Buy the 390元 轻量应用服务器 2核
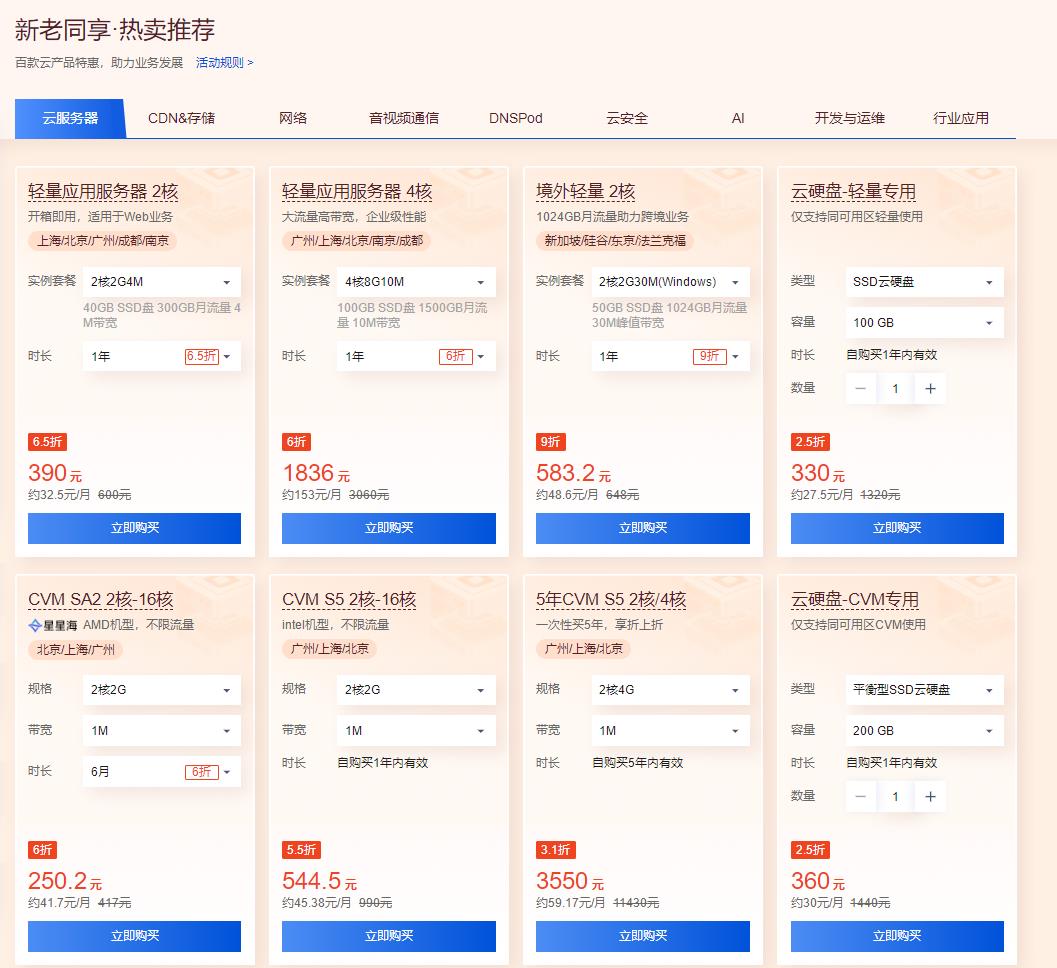 (x=134, y=528)
